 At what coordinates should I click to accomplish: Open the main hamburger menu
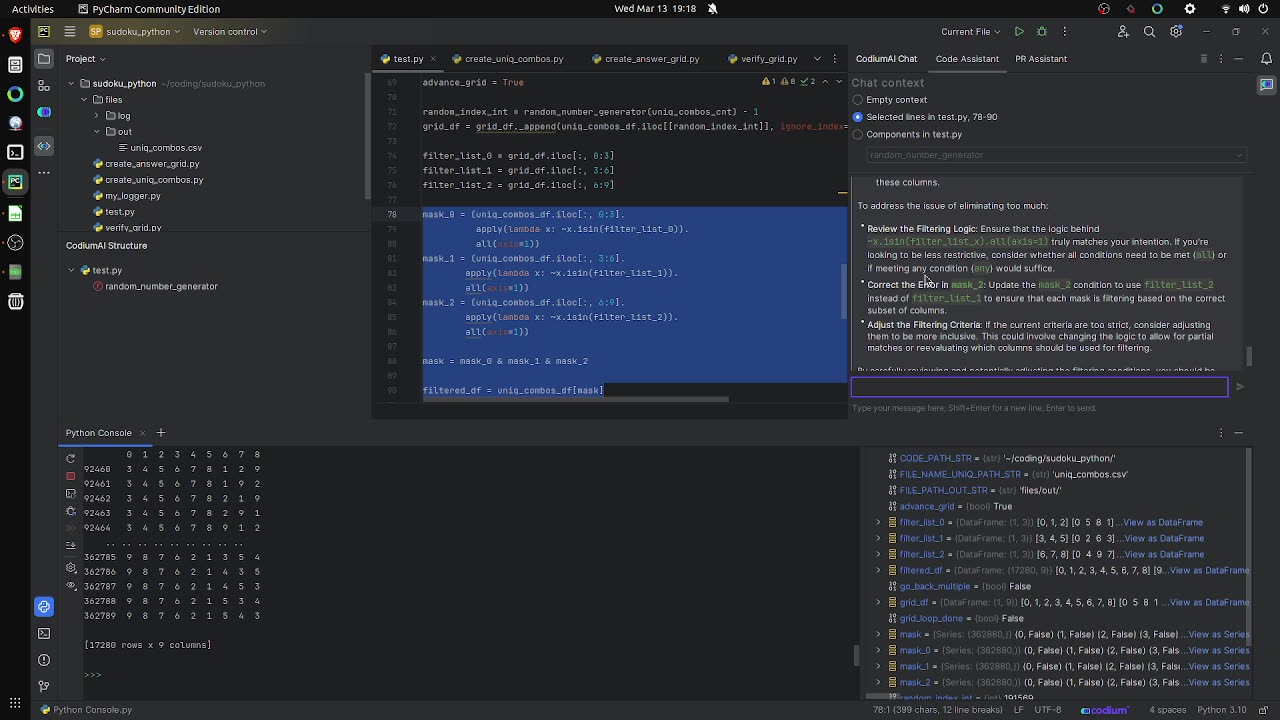click(70, 32)
